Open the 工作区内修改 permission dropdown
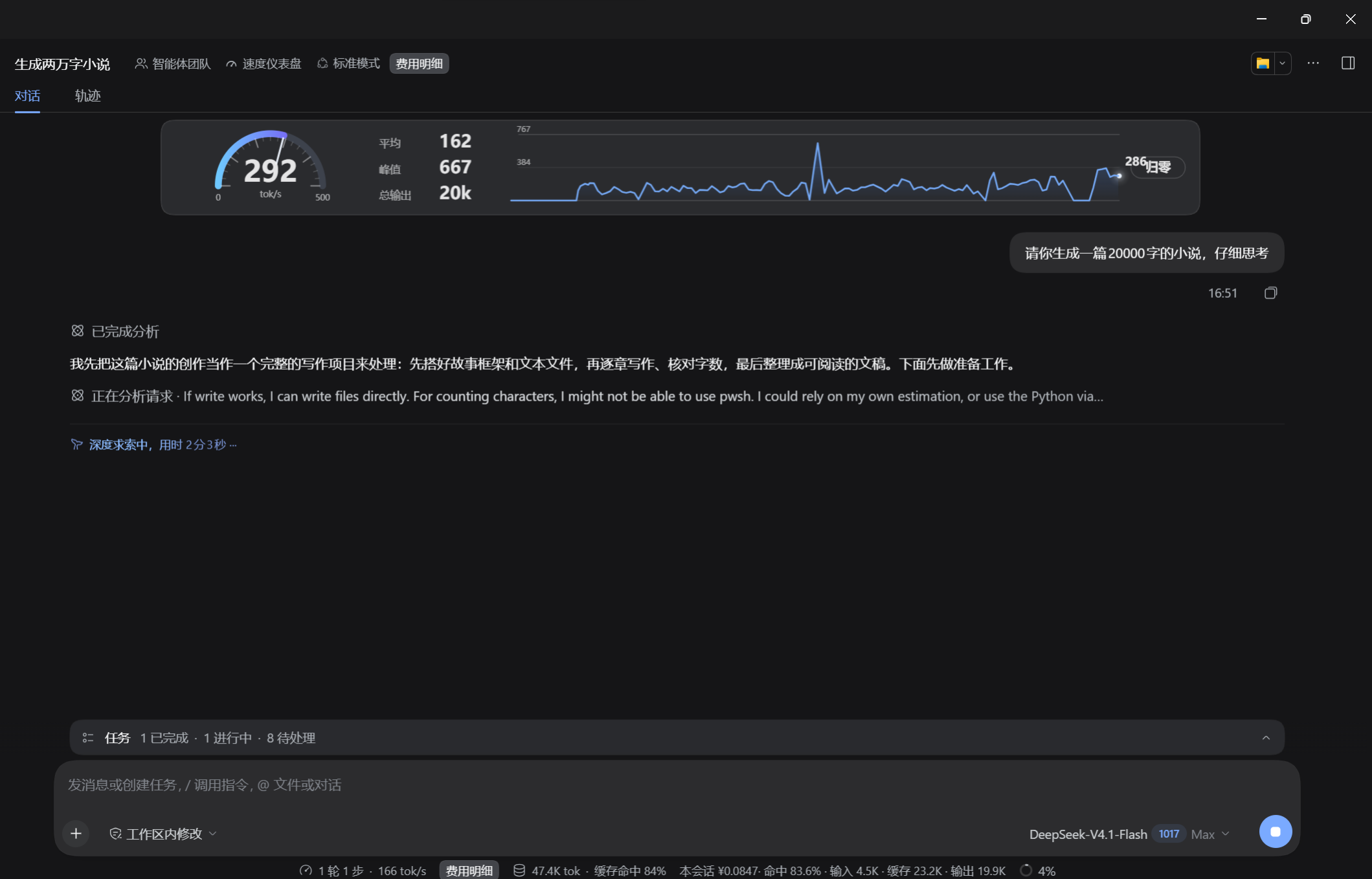 [x=163, y=834]
